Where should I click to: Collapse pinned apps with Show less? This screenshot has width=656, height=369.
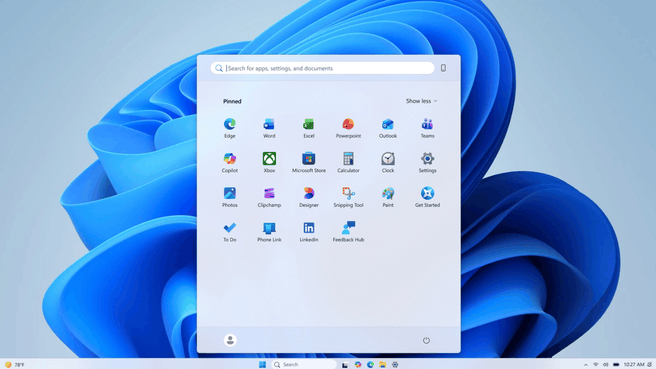[421, 101]
